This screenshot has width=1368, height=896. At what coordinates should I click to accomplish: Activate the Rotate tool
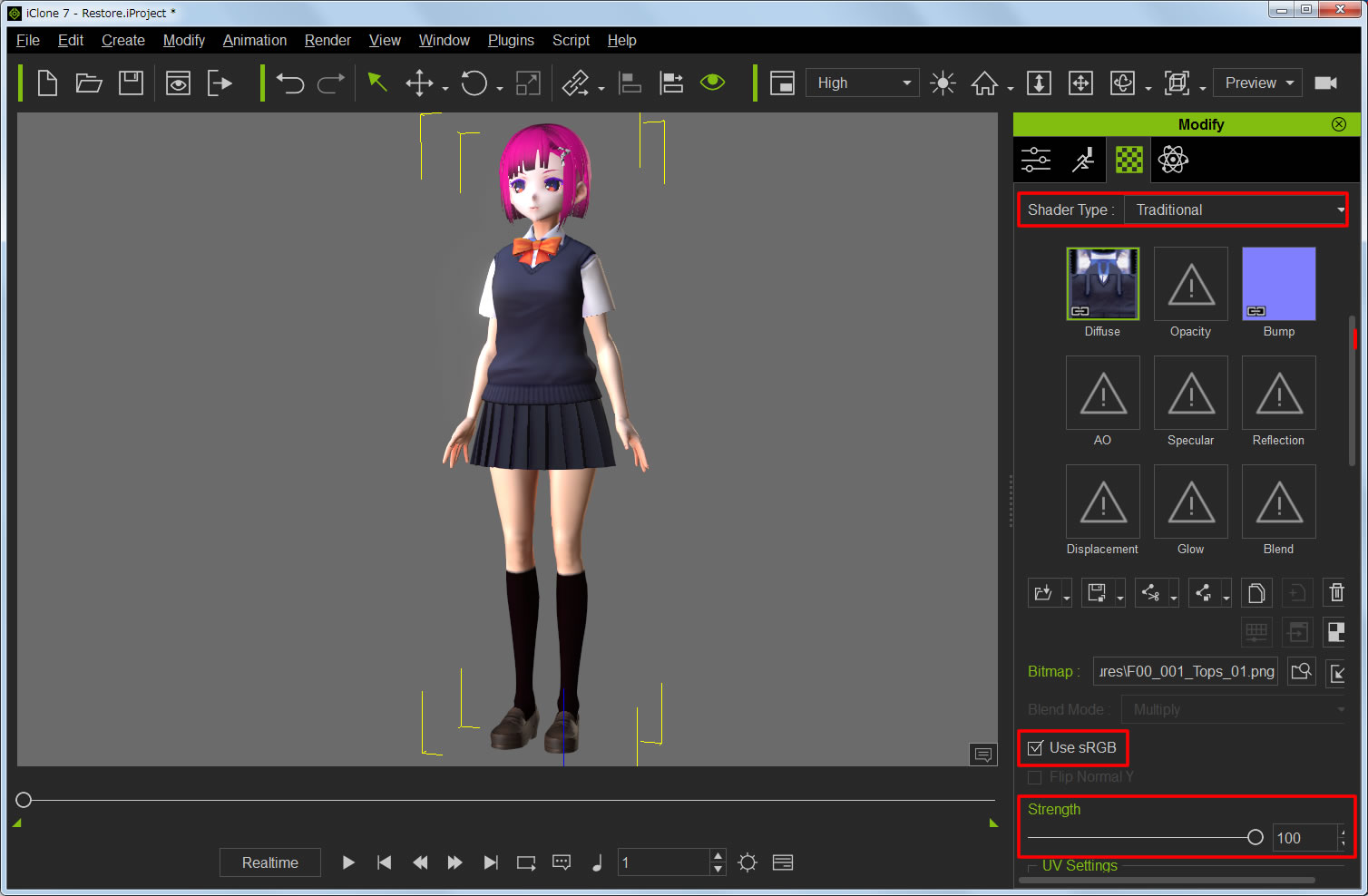pos(474,83)
